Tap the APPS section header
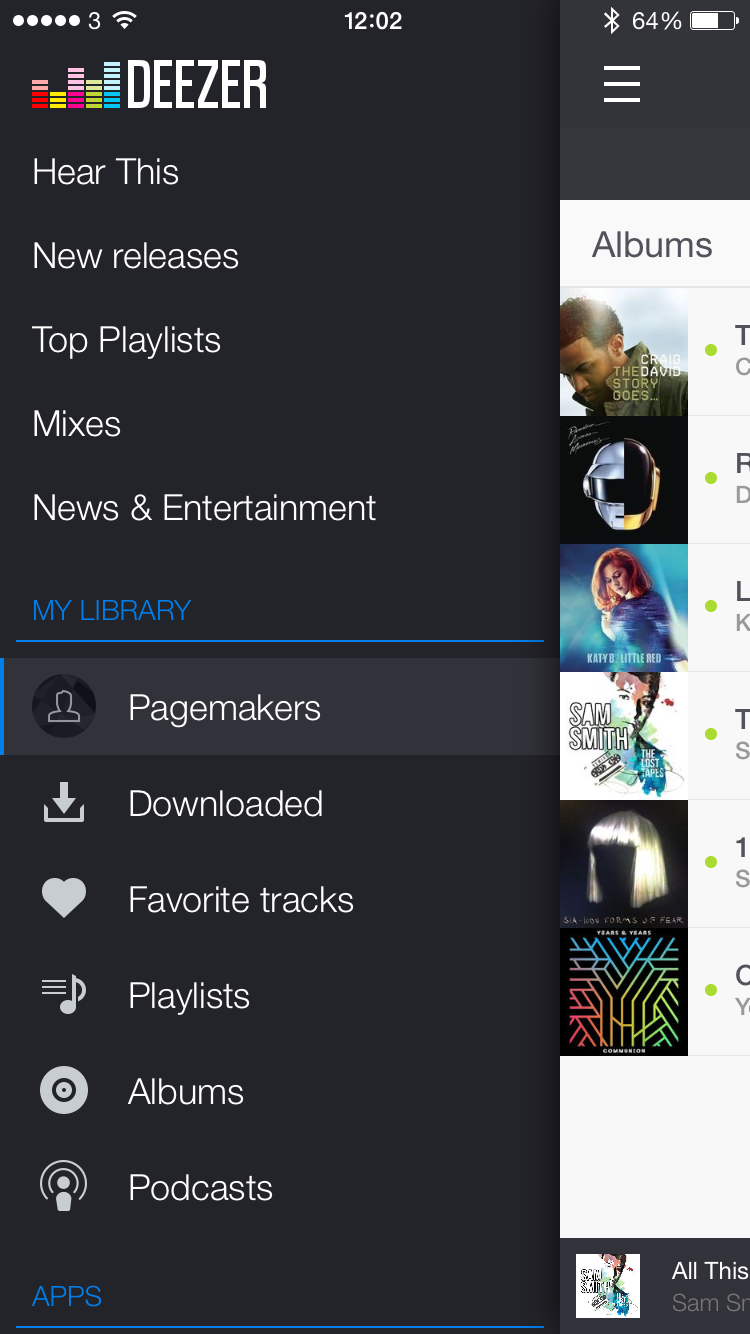 (67, 1296)
